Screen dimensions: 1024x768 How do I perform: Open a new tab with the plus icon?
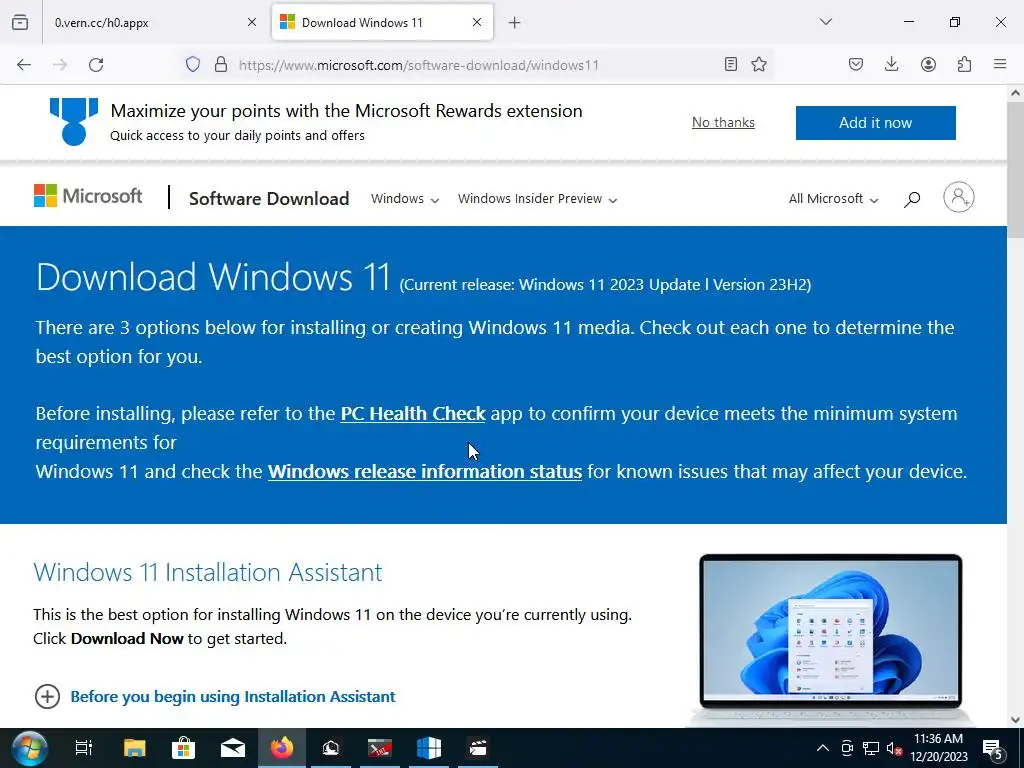pyautogui.click(x=515, y=23)
